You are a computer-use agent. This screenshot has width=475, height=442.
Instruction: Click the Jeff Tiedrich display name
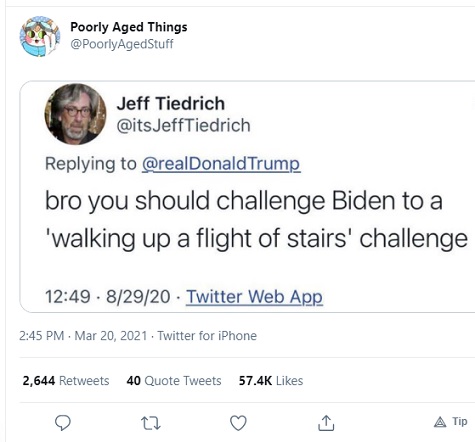tap(171, 103)
